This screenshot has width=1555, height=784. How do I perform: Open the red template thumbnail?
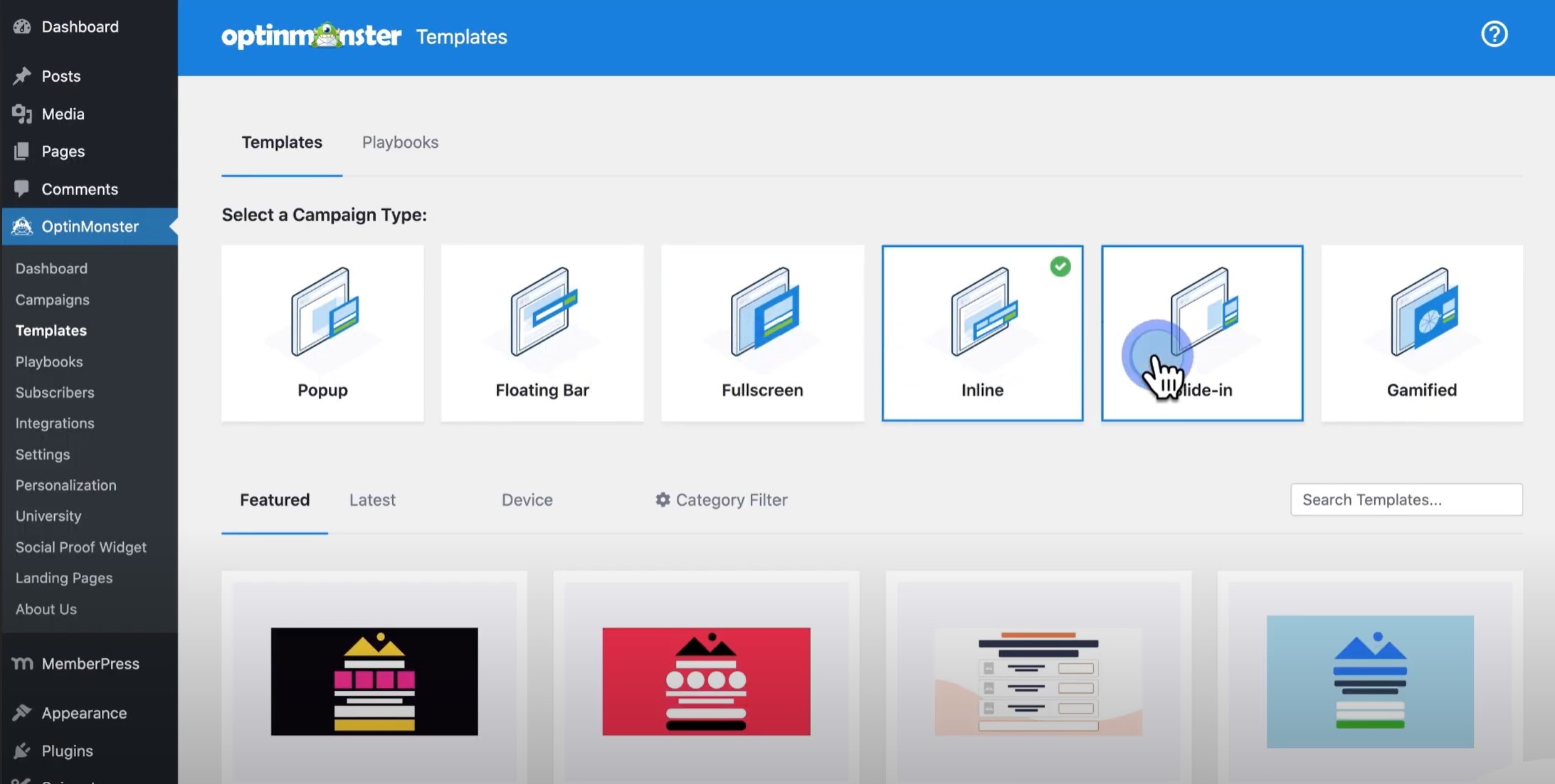706,681
